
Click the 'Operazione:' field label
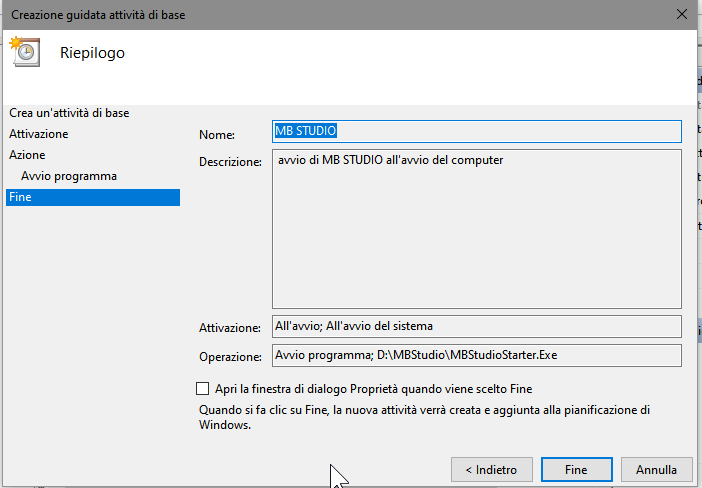tap(230, 357)
